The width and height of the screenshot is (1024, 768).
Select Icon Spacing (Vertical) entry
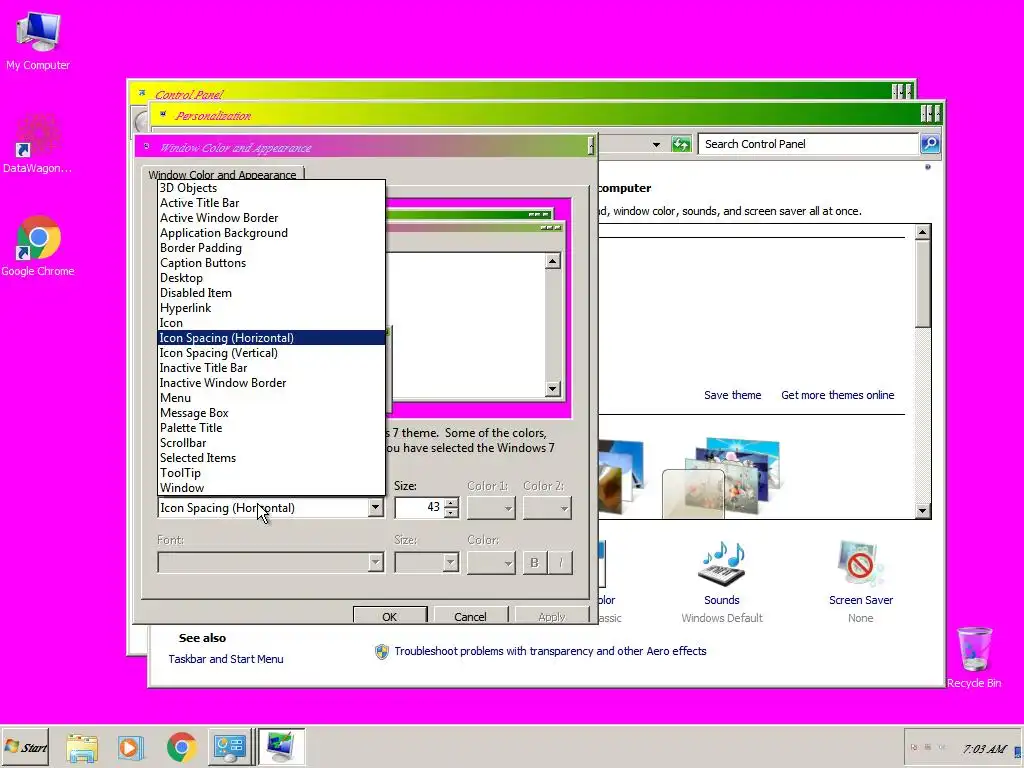click(x=272, y=353)
